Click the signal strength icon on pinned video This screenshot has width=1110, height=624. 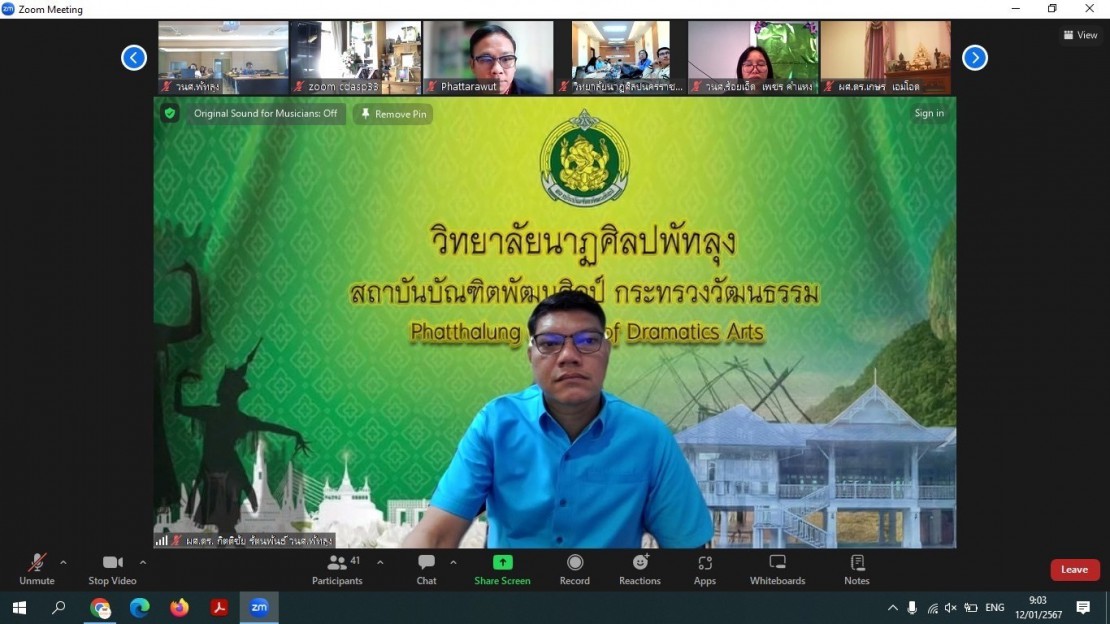161,540
